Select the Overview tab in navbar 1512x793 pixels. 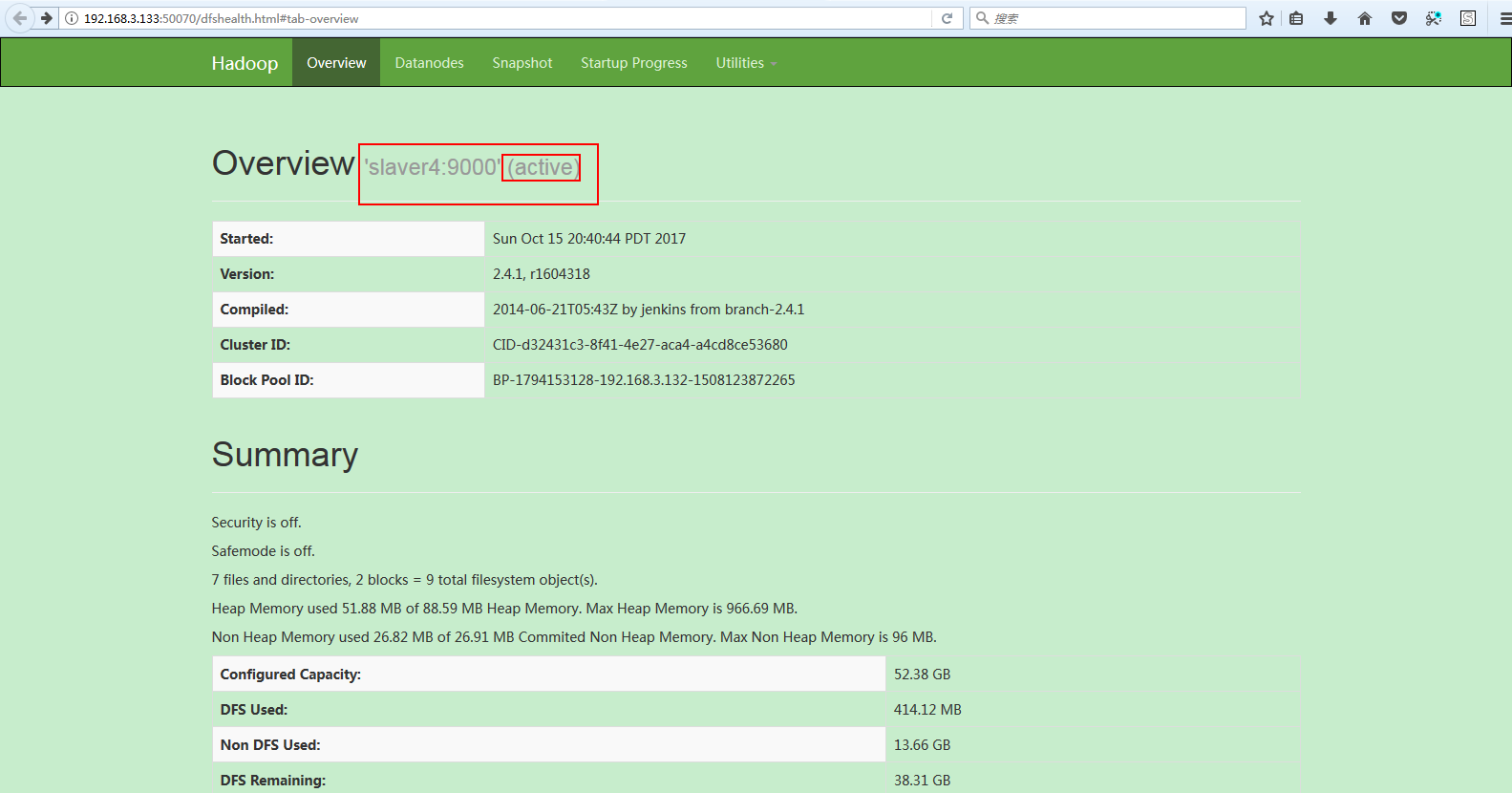point(336,63)
